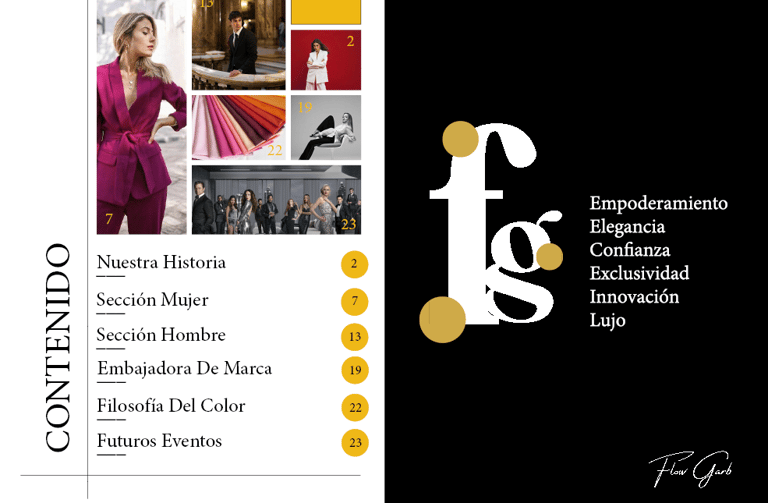This screenshot has width=768, height=503.
Task: Select the yellow page 13 circle
Action: pyautogui.click(x=355, y=337)
